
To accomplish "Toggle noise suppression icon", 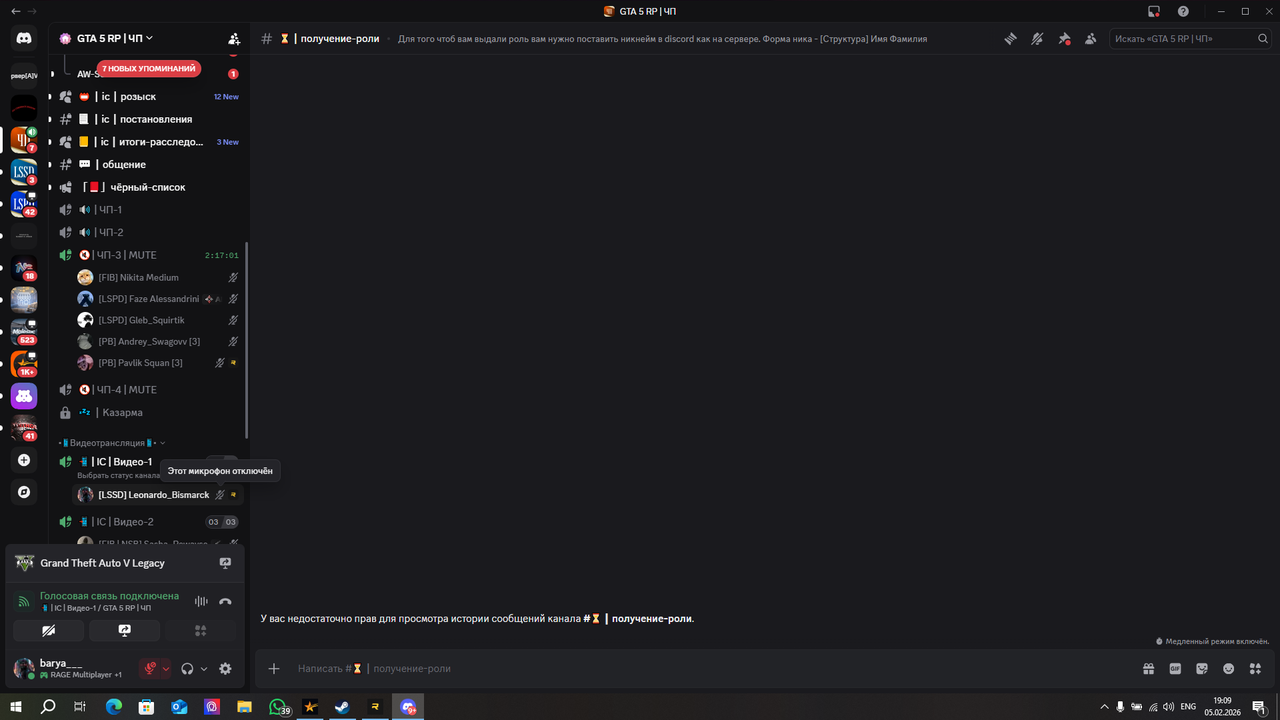I will (x=201, y=602).
